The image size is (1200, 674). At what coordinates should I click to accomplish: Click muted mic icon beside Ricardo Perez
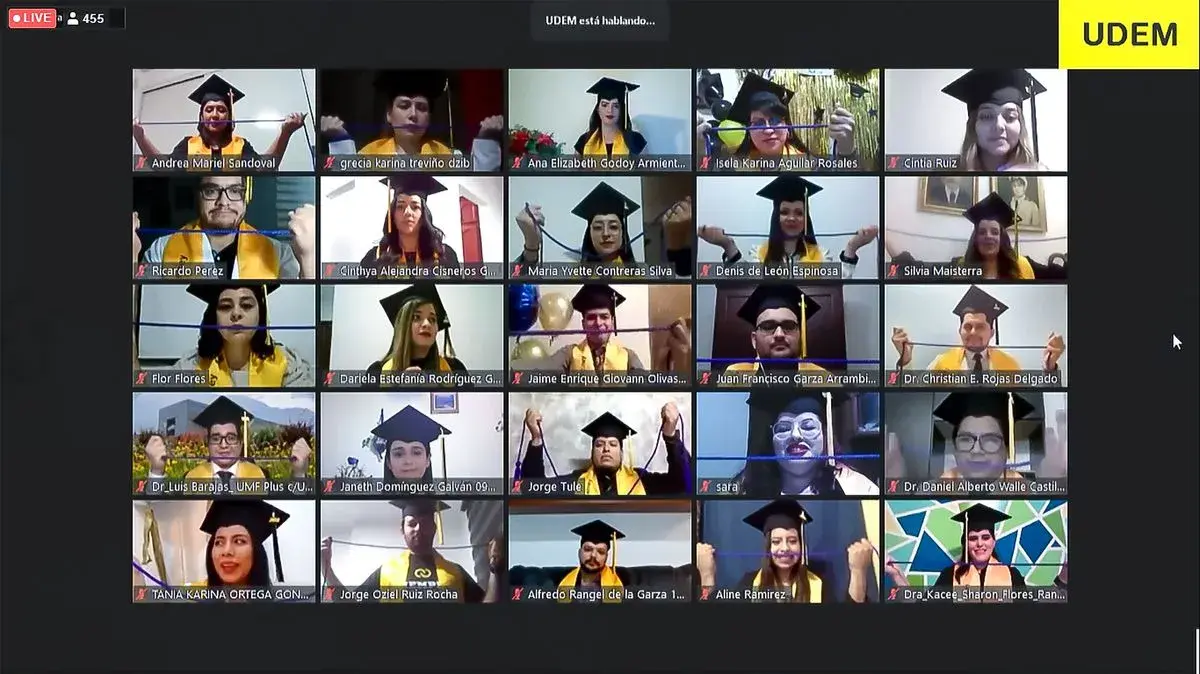point(142,271)
